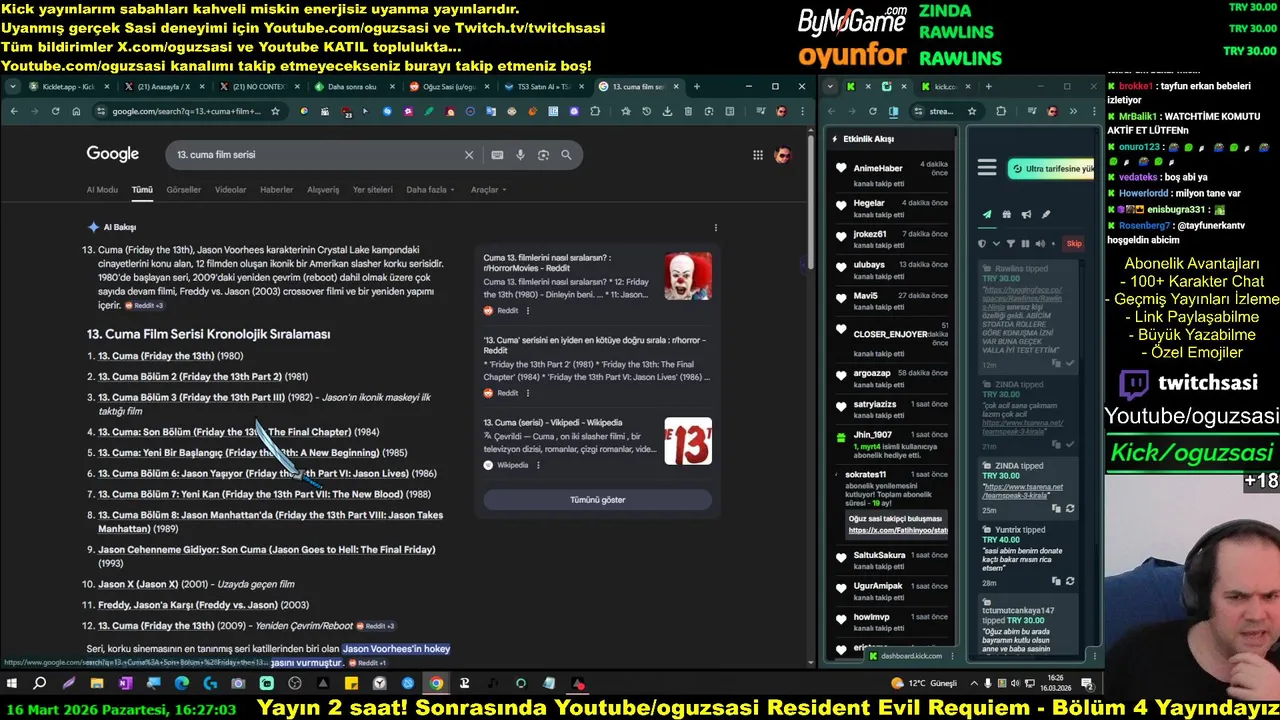Expand the Araçlar tools dropdown
Image resolution: width=1280 pixels, height=720 pixels.
click(x=488, y=190)
